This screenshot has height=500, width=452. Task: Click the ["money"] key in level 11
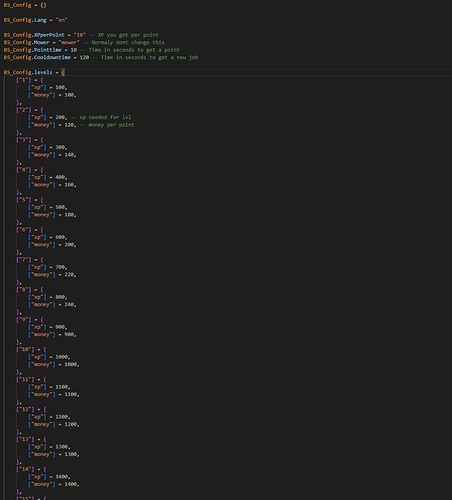[42, 394]
